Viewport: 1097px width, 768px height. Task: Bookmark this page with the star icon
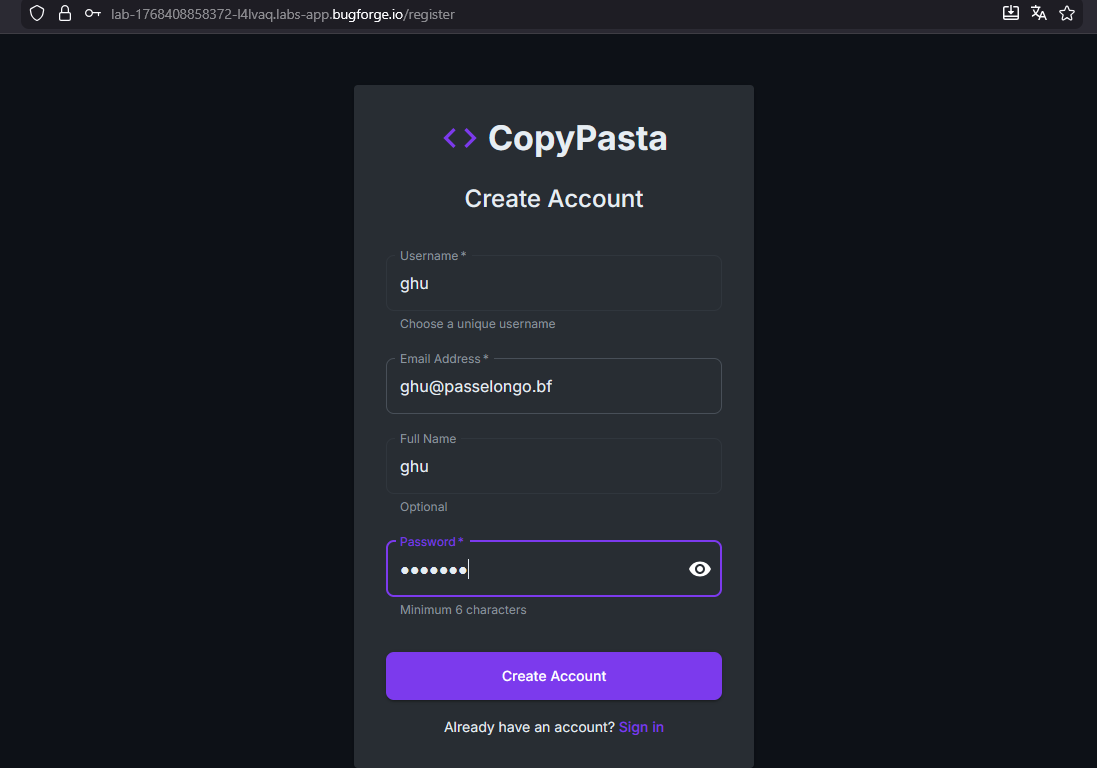pos(1067,13)
